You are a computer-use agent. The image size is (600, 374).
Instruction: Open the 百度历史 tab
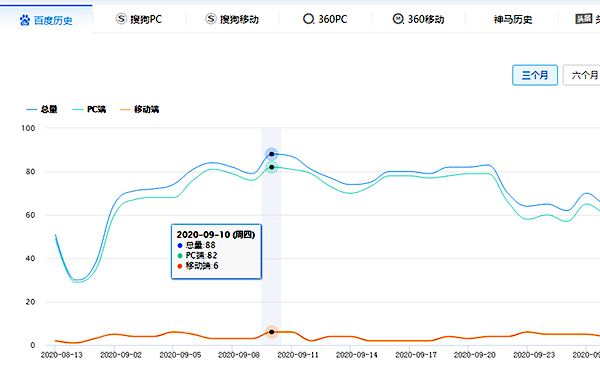(46, 20)
